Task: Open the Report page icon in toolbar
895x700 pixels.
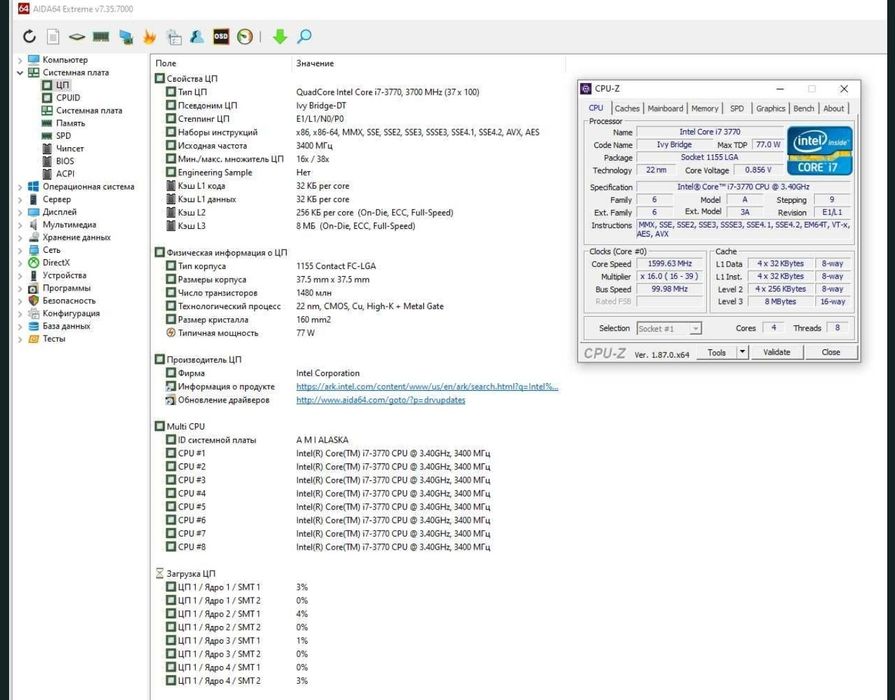Action: pyautogui.click(x=53, y=37)
